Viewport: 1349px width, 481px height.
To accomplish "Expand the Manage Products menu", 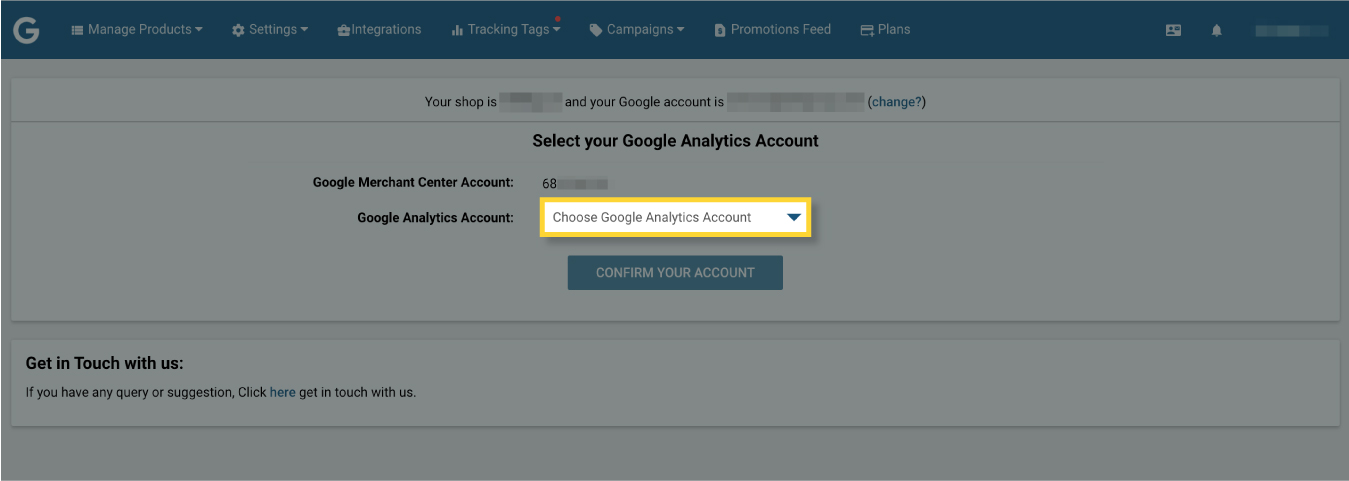I will click(137, 30).
